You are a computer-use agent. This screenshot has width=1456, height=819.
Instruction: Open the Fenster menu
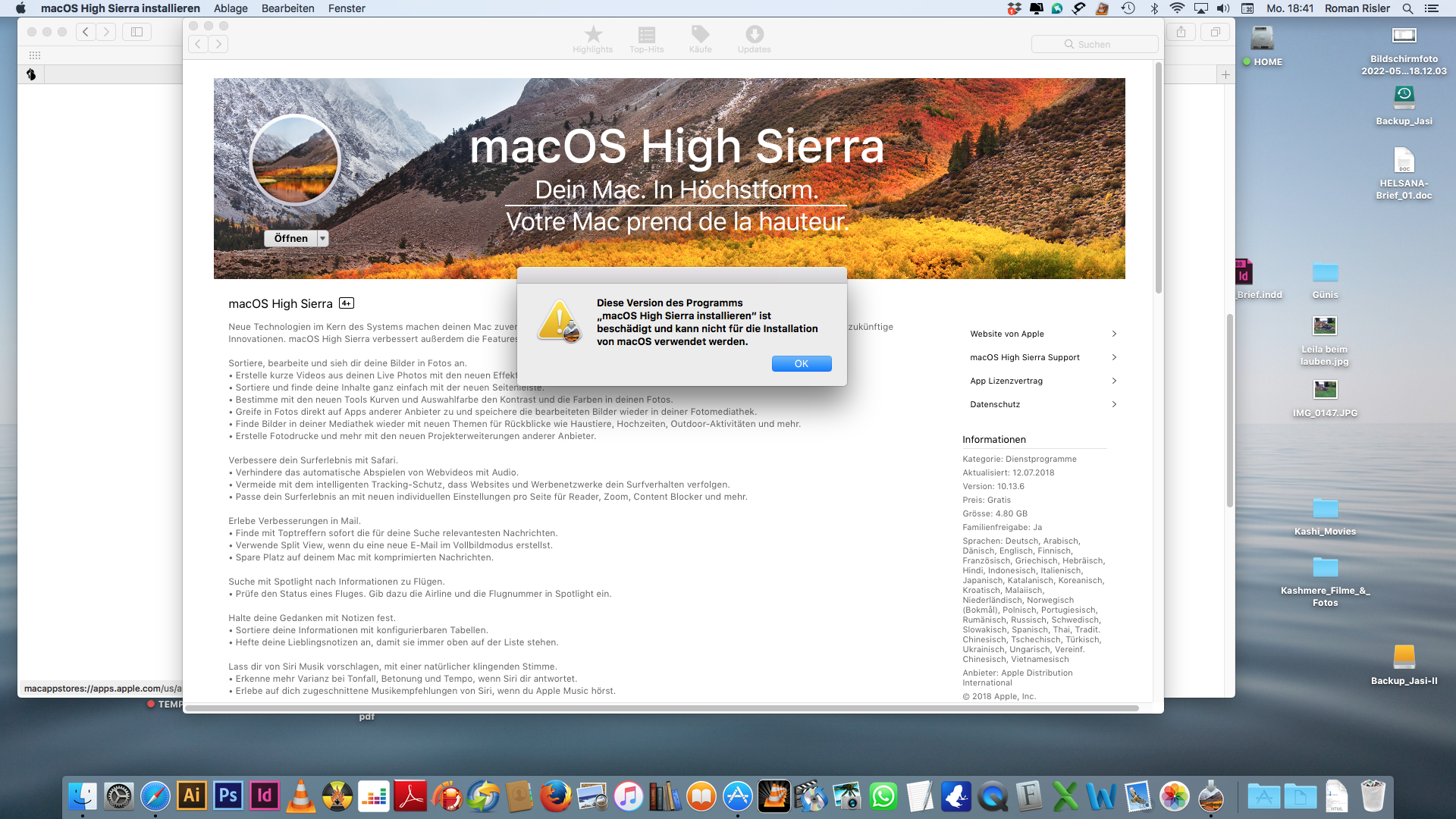(347, 8)
